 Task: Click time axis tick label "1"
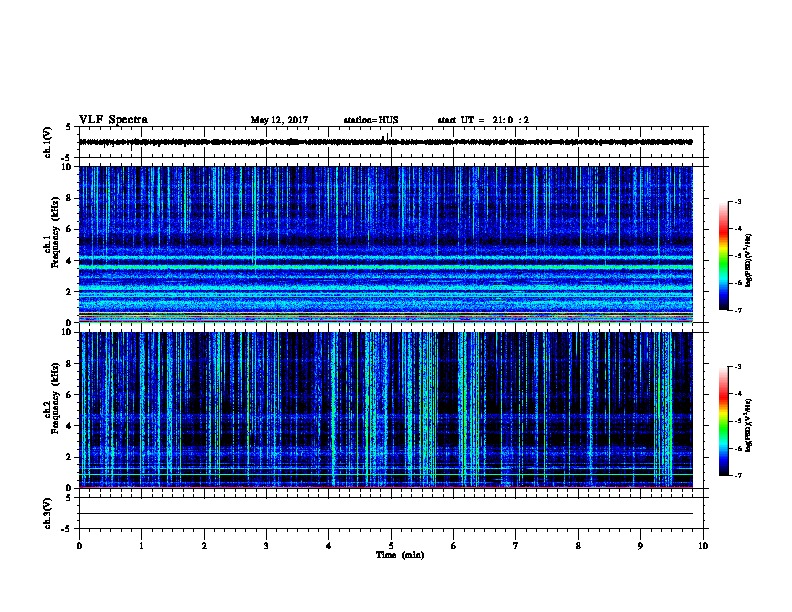(x=141, y=545)
